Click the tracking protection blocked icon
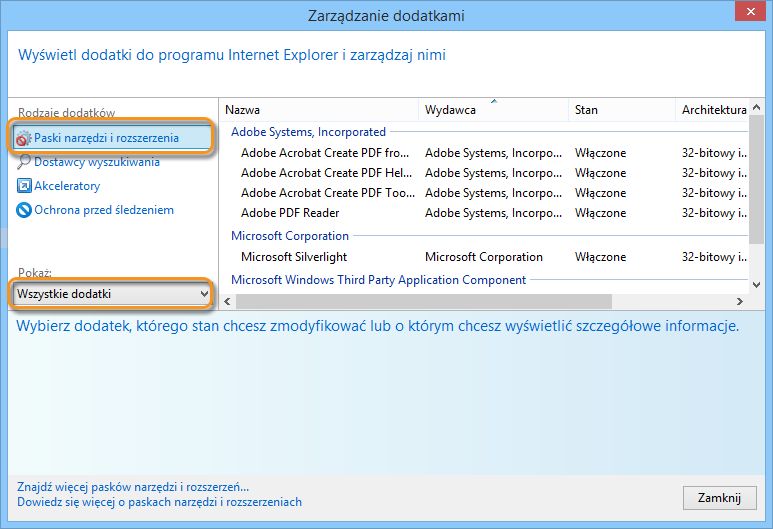 coord(24,210)
